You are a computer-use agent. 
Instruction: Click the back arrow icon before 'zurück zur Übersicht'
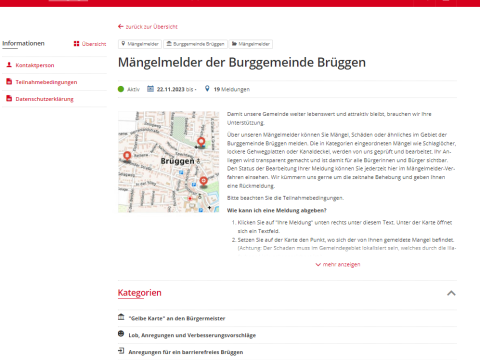coord(121,26)
